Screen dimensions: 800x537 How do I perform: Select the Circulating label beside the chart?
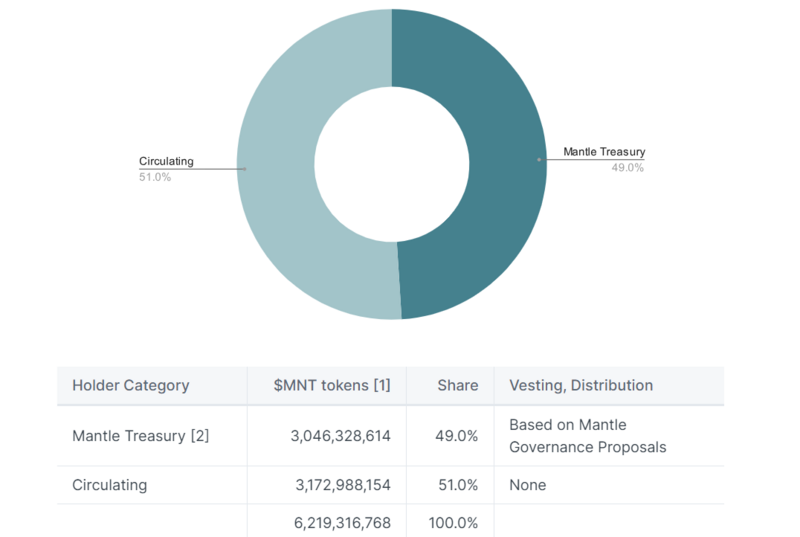[166, 161]
